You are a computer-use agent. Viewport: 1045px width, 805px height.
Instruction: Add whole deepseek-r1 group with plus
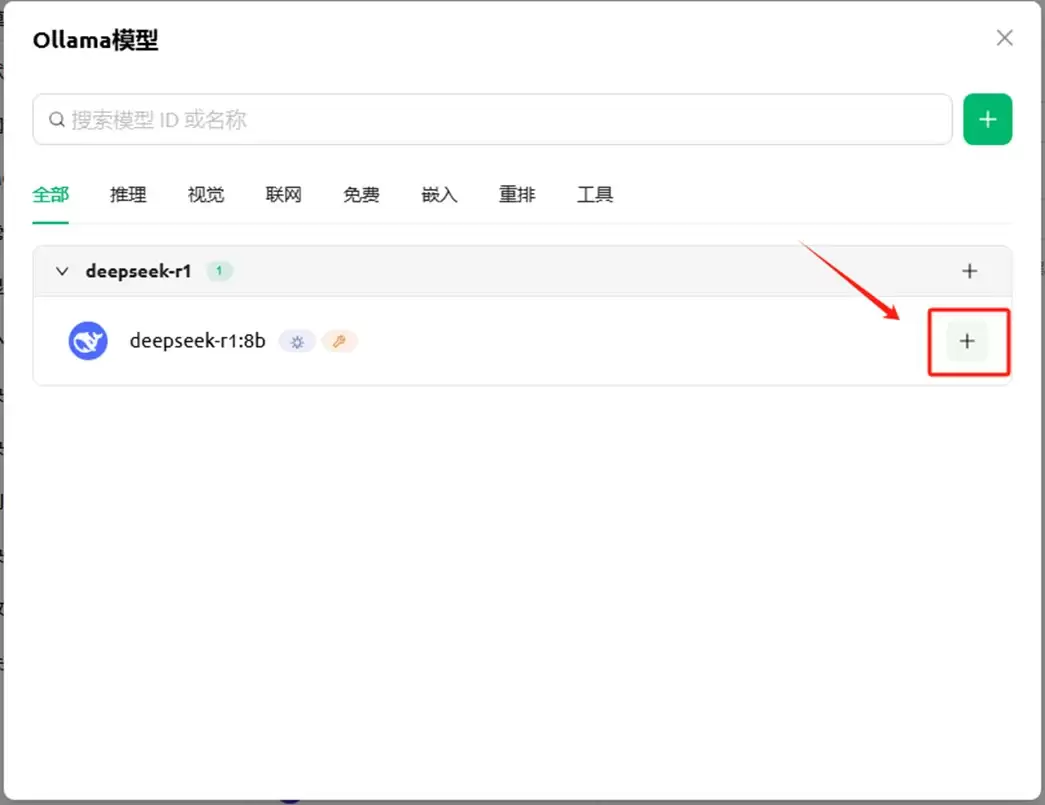[970, 271]
